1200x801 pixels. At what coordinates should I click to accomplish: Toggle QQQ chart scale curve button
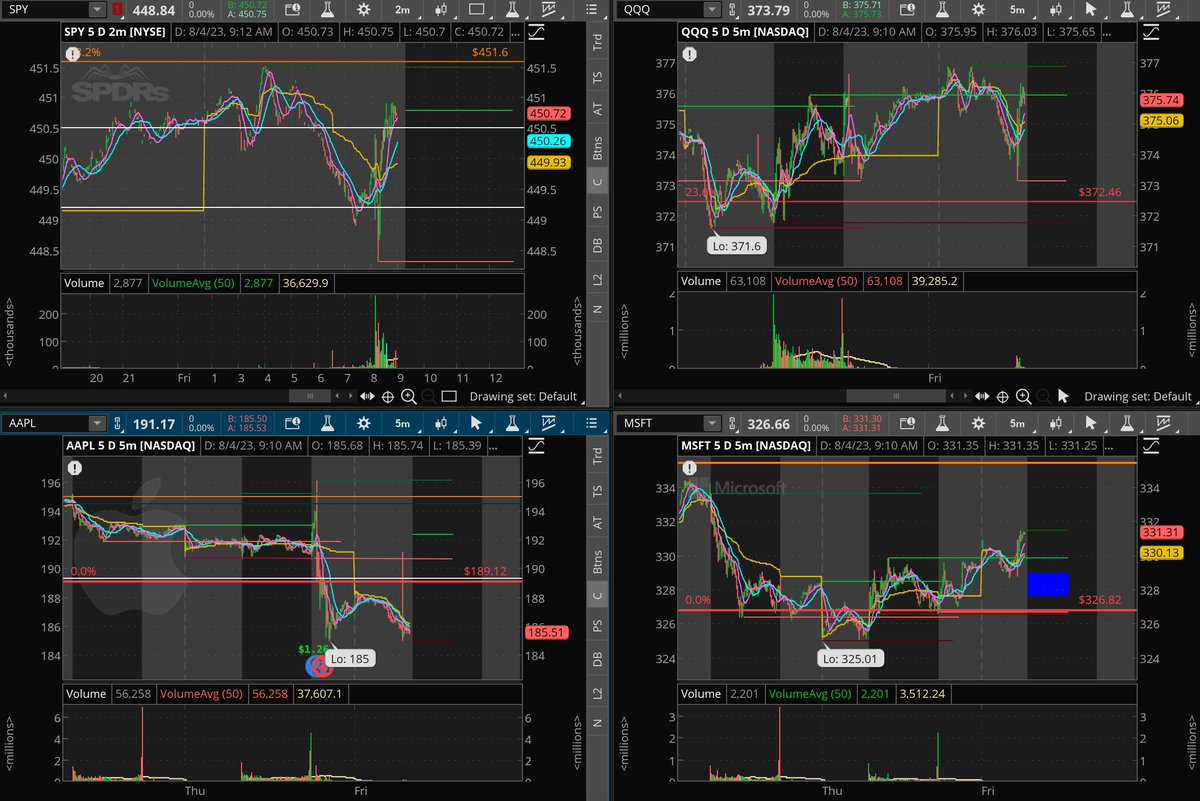[x=1149, y=32]
